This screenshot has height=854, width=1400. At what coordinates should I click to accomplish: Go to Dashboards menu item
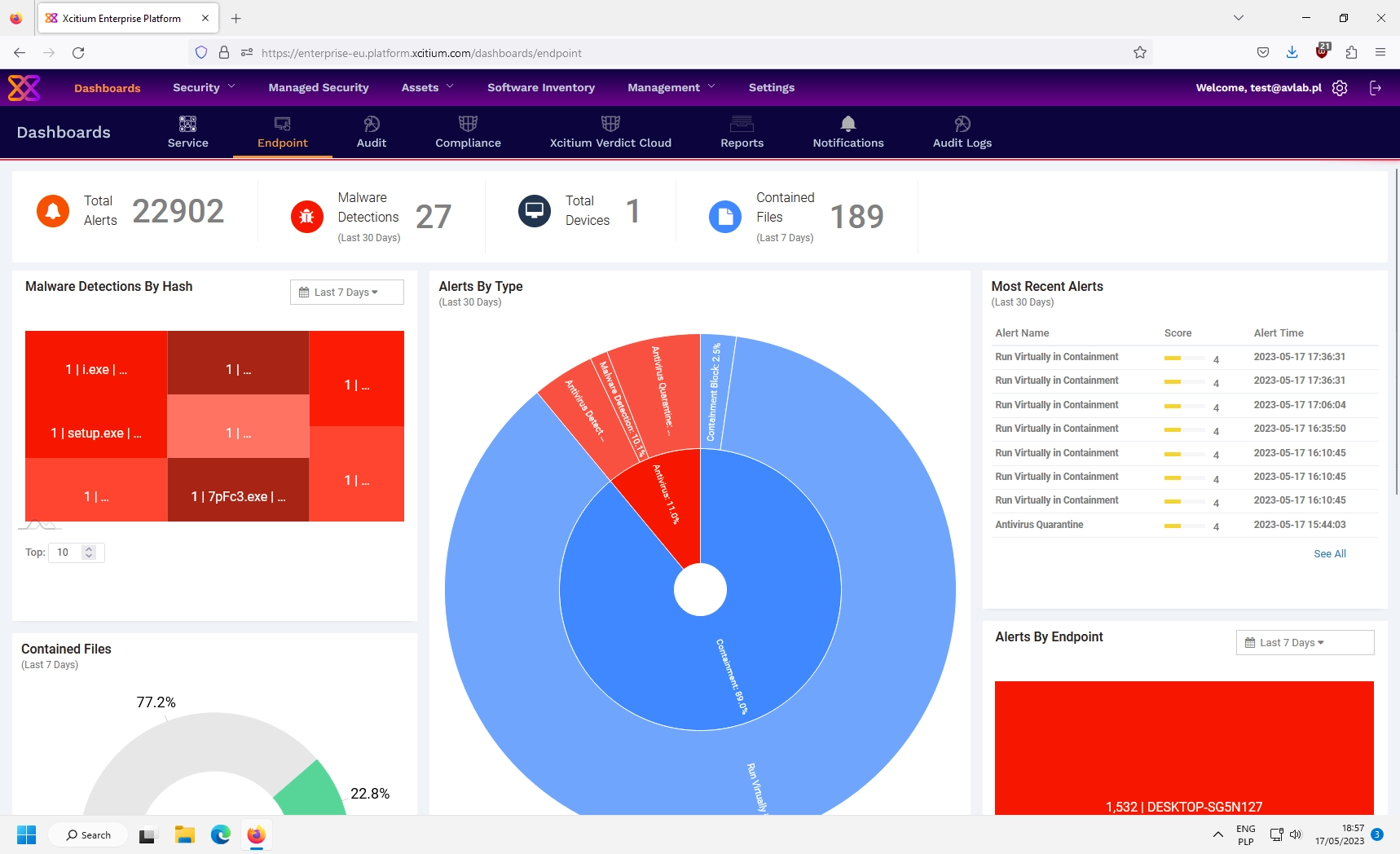tap(108, 88)
